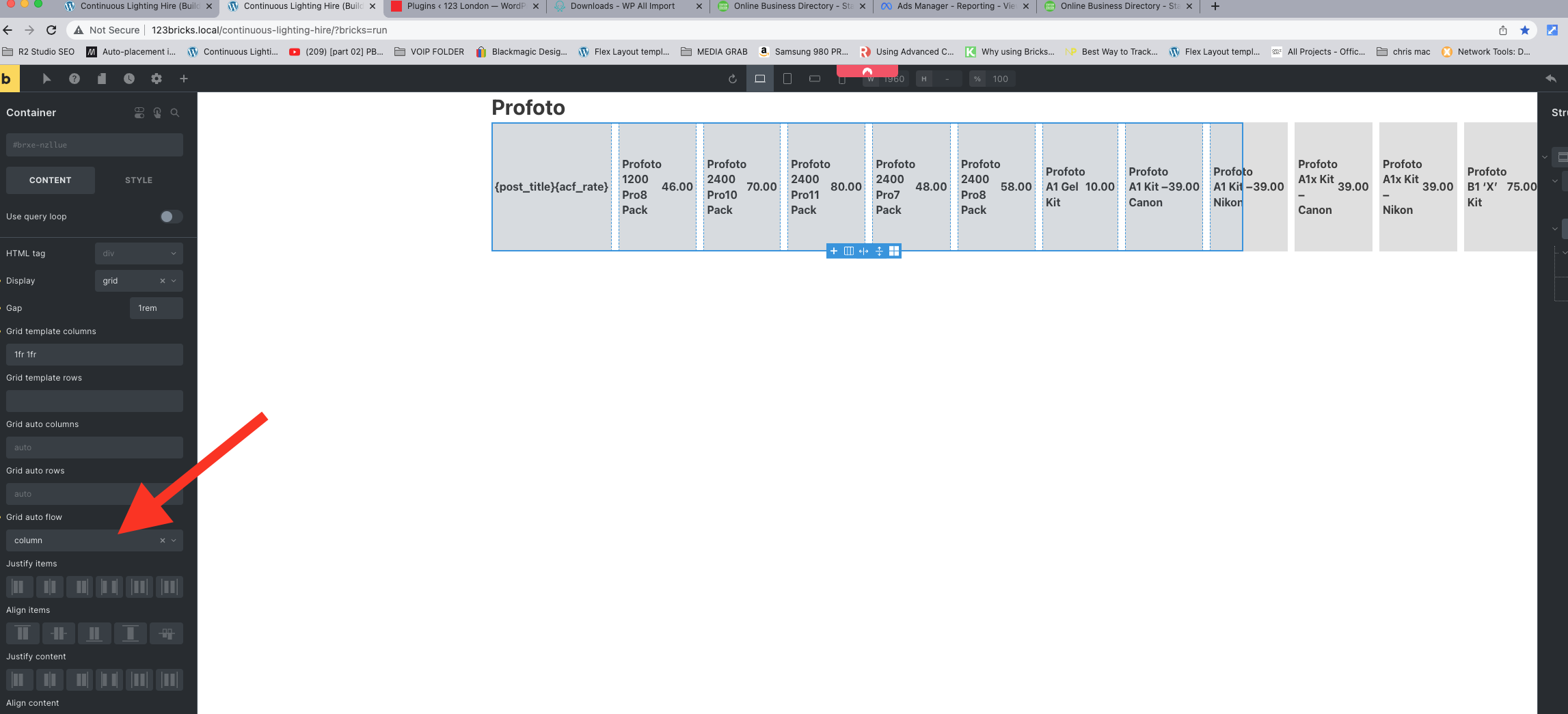Click the Grid auto rows input

tap(94, 494)
